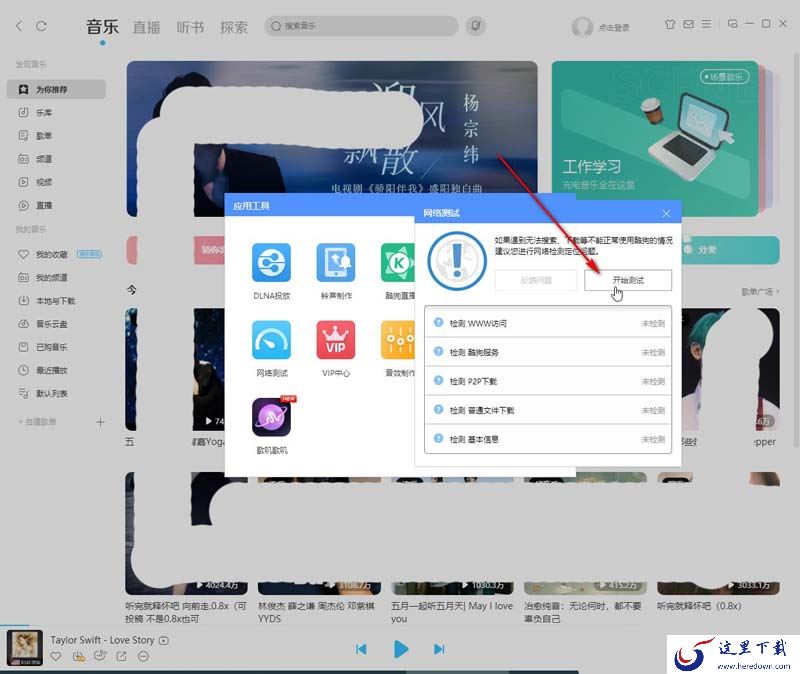Open the MV icon beside Love Story
The width and height of the screenshot is (800, 674).
pos(164,640)
